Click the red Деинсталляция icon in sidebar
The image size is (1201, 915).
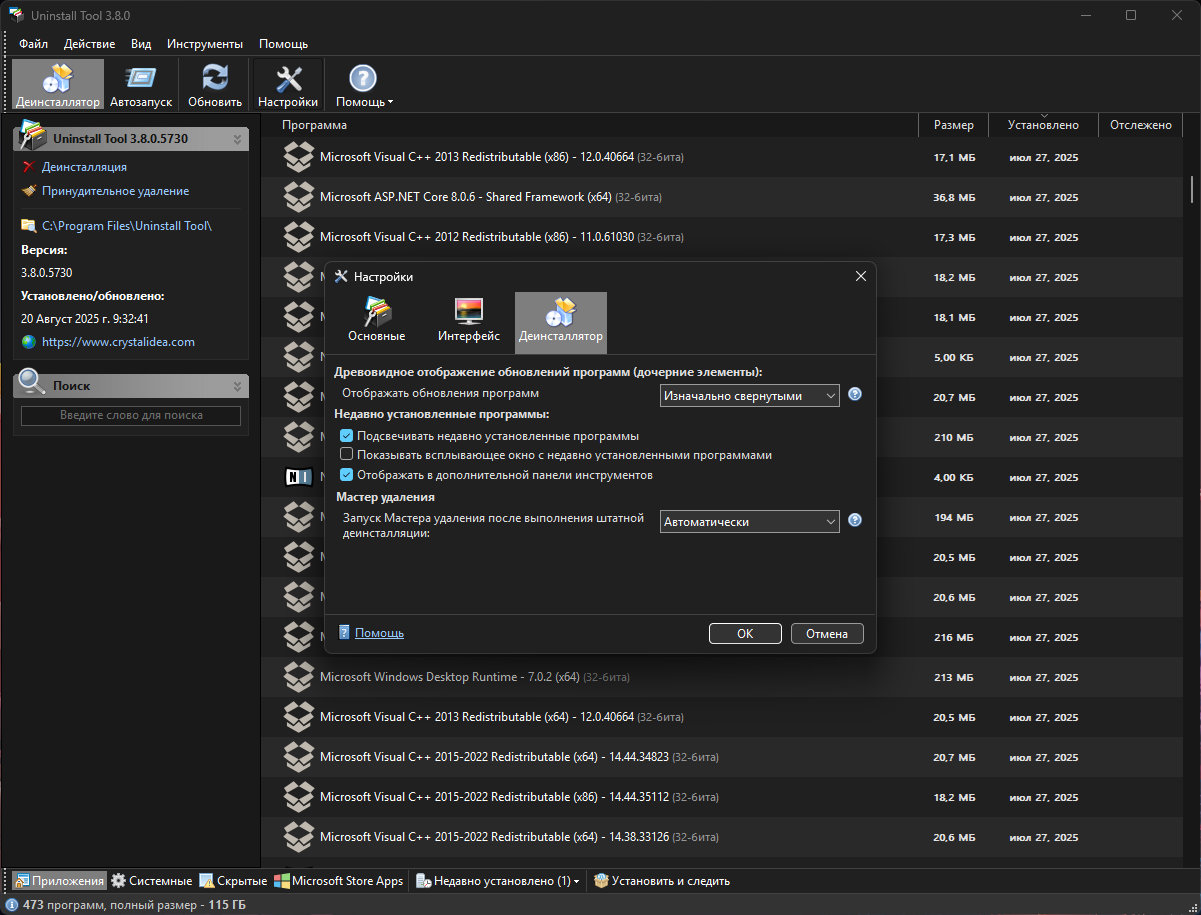pyautogui.click(x=28, y=167)
